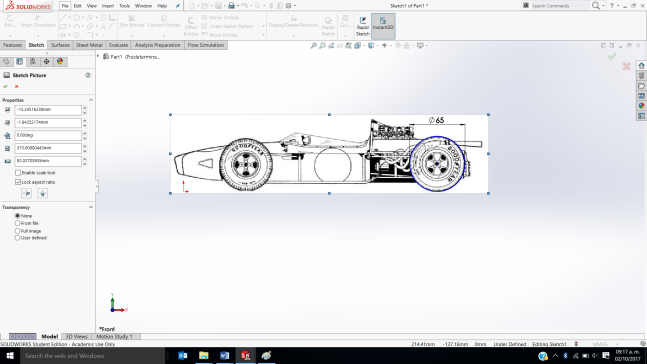Screen dimensions: 647x364
Task: Toggle the Instant2D button
Action: click(383, 26)
